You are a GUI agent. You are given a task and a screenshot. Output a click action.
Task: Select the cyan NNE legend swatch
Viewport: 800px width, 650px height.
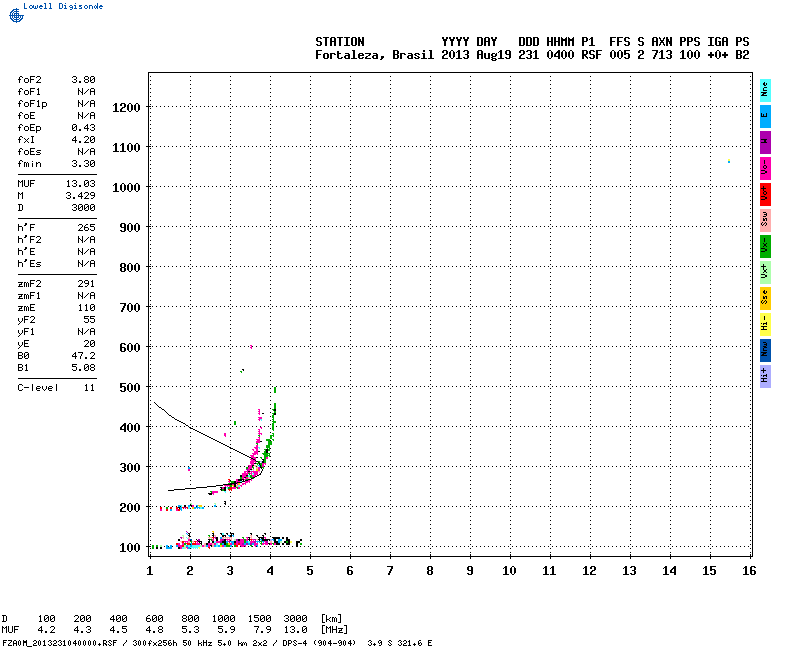pyautogui.click(x=765, y=90)
